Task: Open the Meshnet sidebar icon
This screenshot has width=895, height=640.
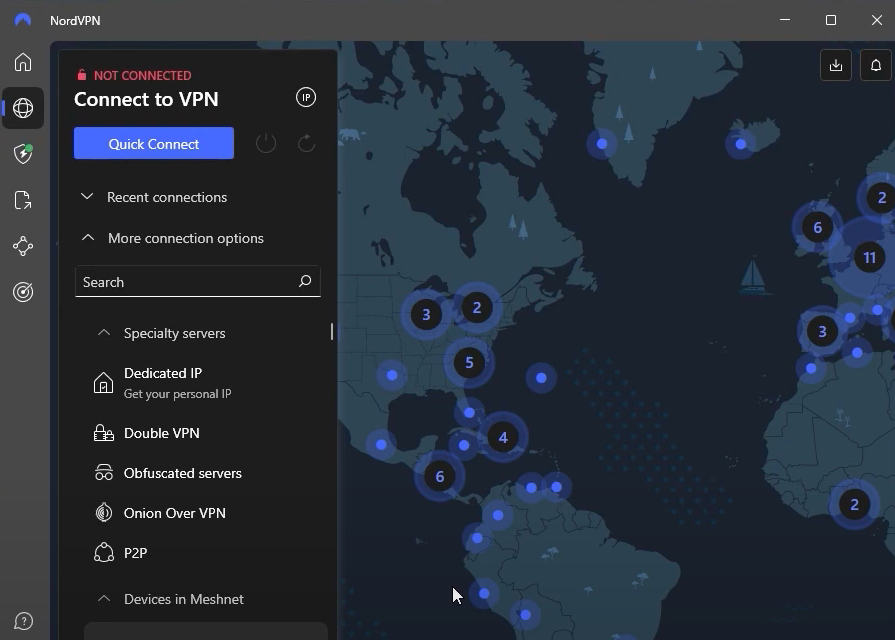Action: point(23,246)
